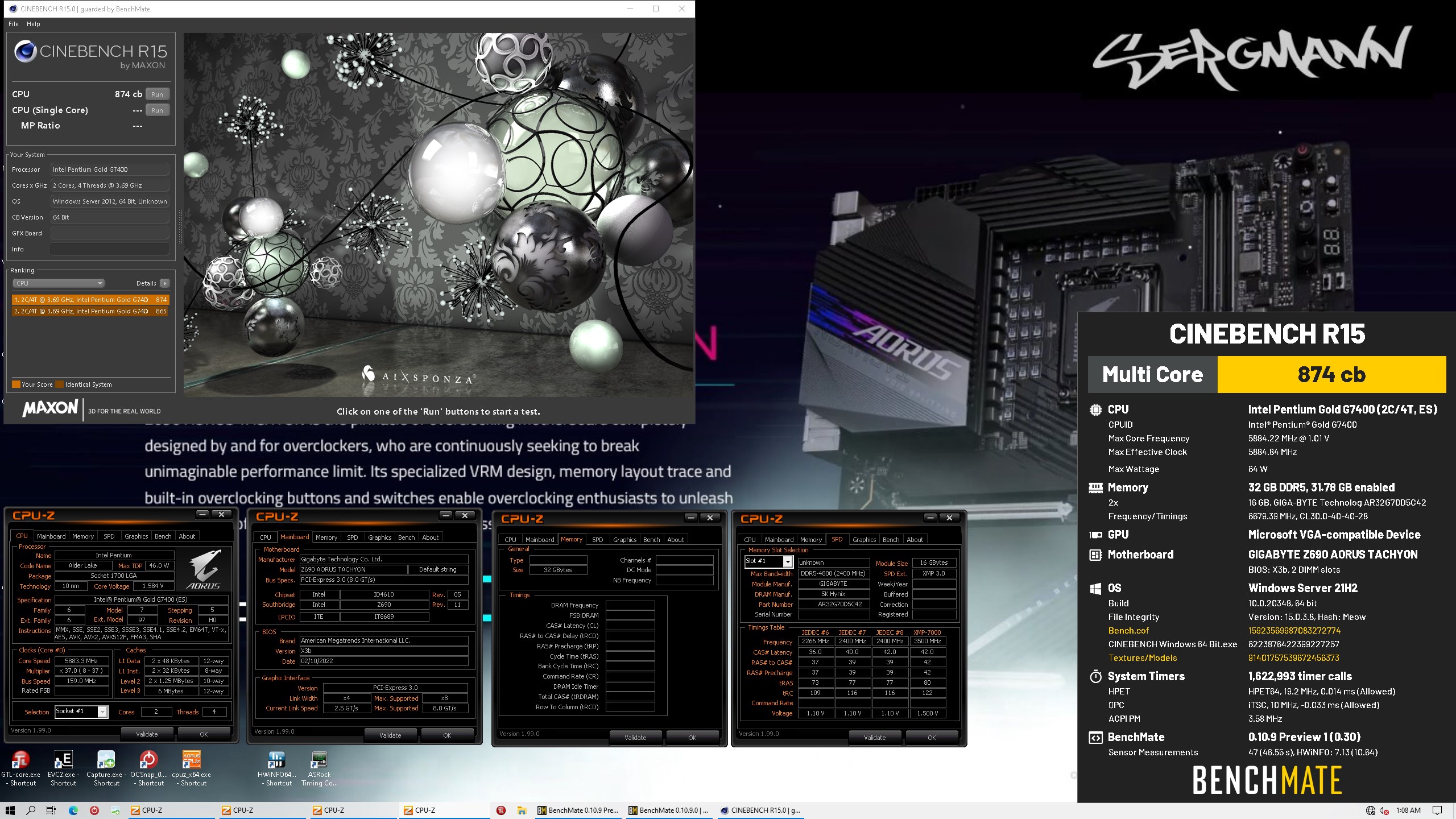Switch to Graphics tab in SPD CPU-Z window
Screen dimensions: 1456x819
[x=864, y=540]
